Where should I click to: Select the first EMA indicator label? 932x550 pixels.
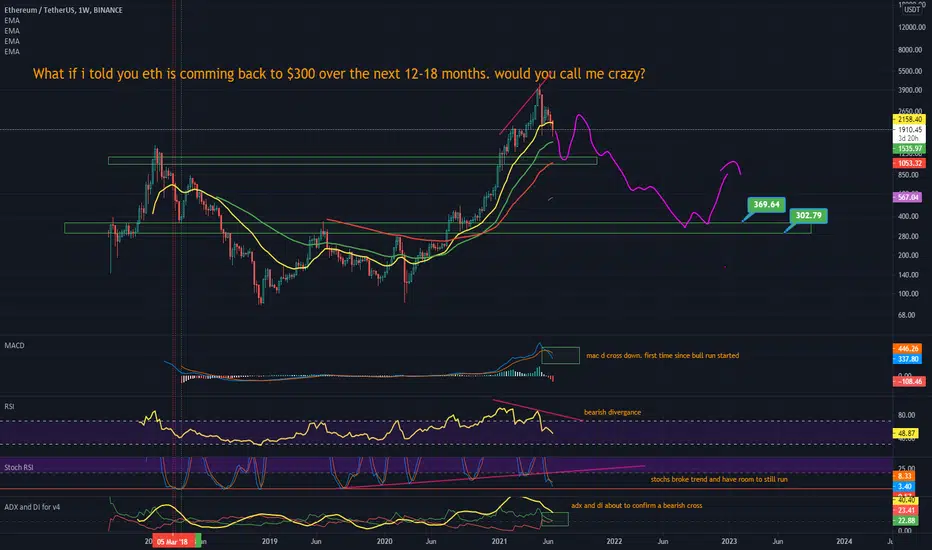click(x=12, y=20)
